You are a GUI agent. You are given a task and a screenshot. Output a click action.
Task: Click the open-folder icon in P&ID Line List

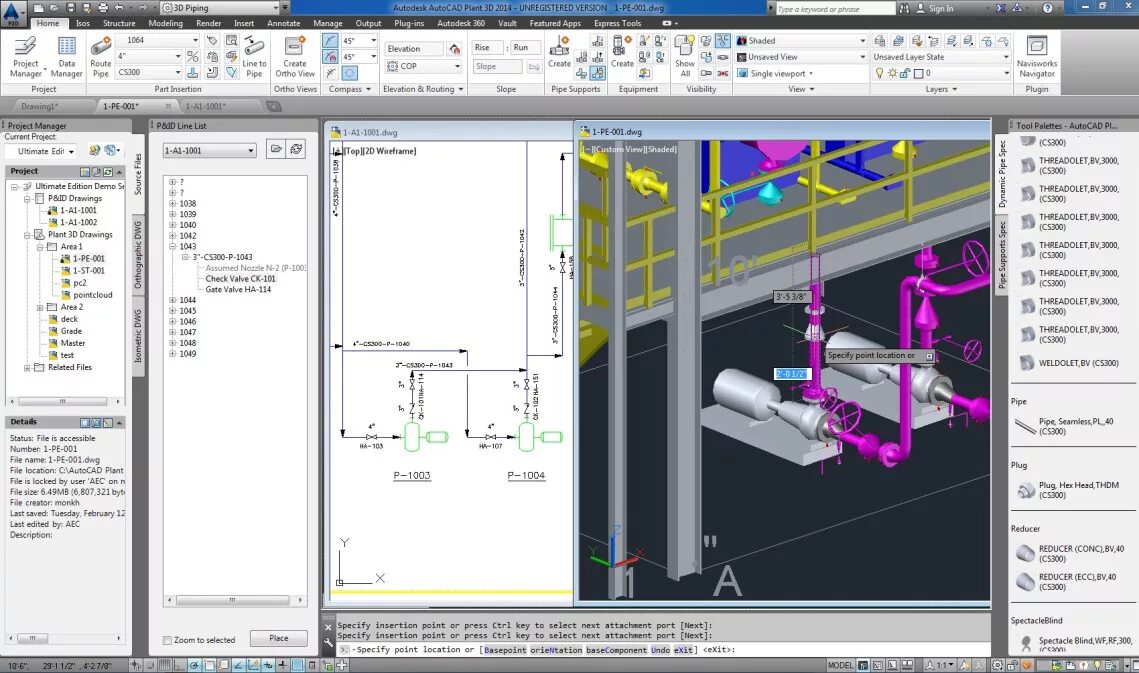276,149
